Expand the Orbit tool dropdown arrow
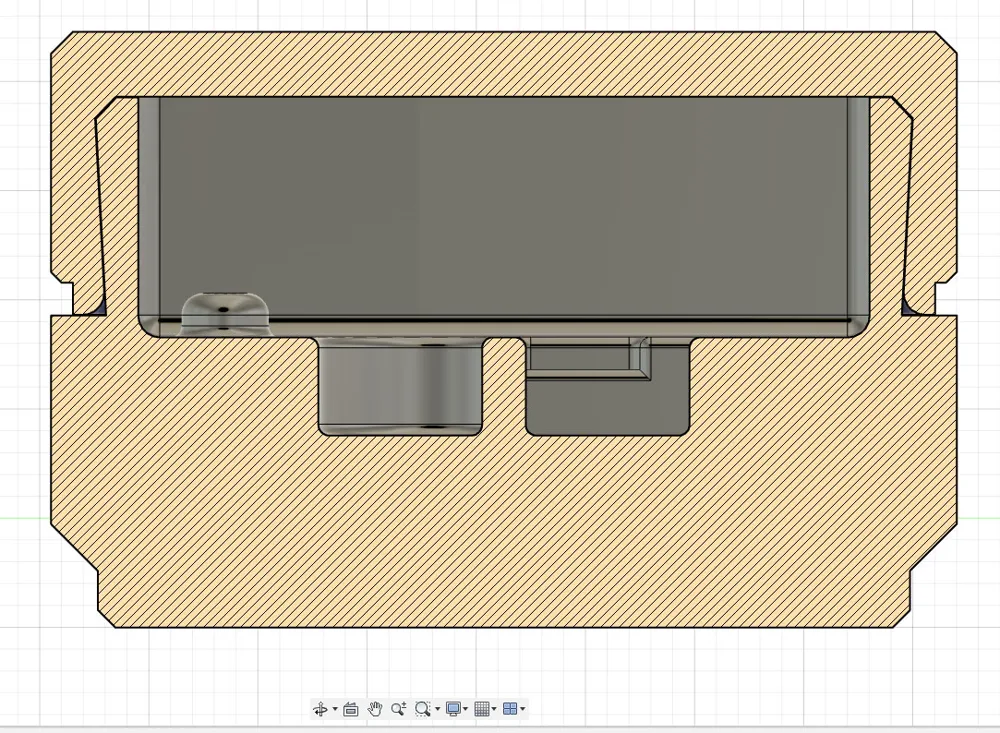This screenshot has height=733, width=1000. 335,709
